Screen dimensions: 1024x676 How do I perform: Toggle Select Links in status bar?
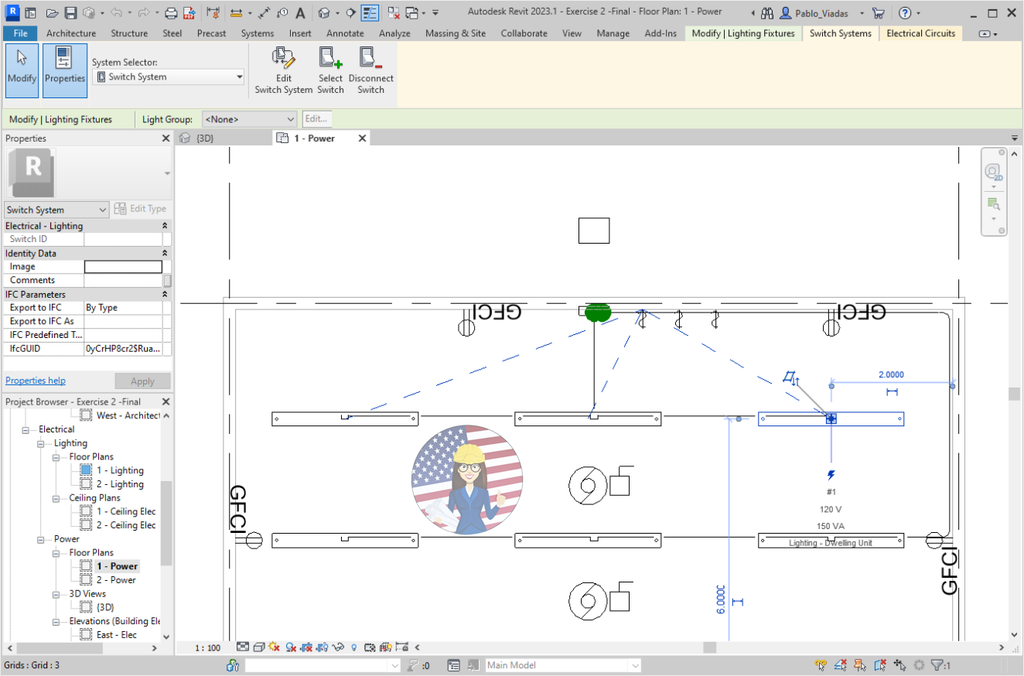(x=821, y=665)
